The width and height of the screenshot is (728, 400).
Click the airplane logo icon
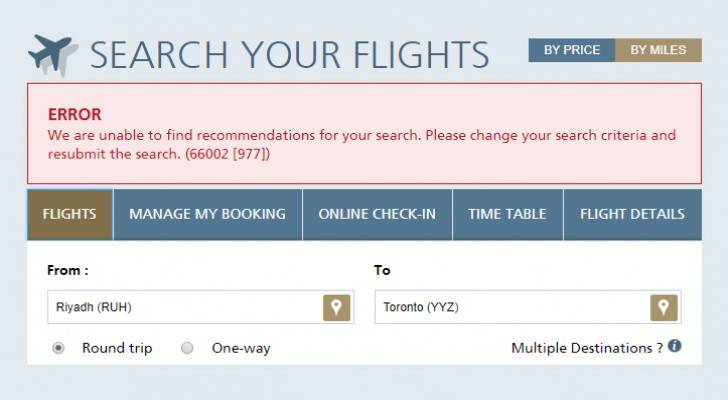pos(53,55)
